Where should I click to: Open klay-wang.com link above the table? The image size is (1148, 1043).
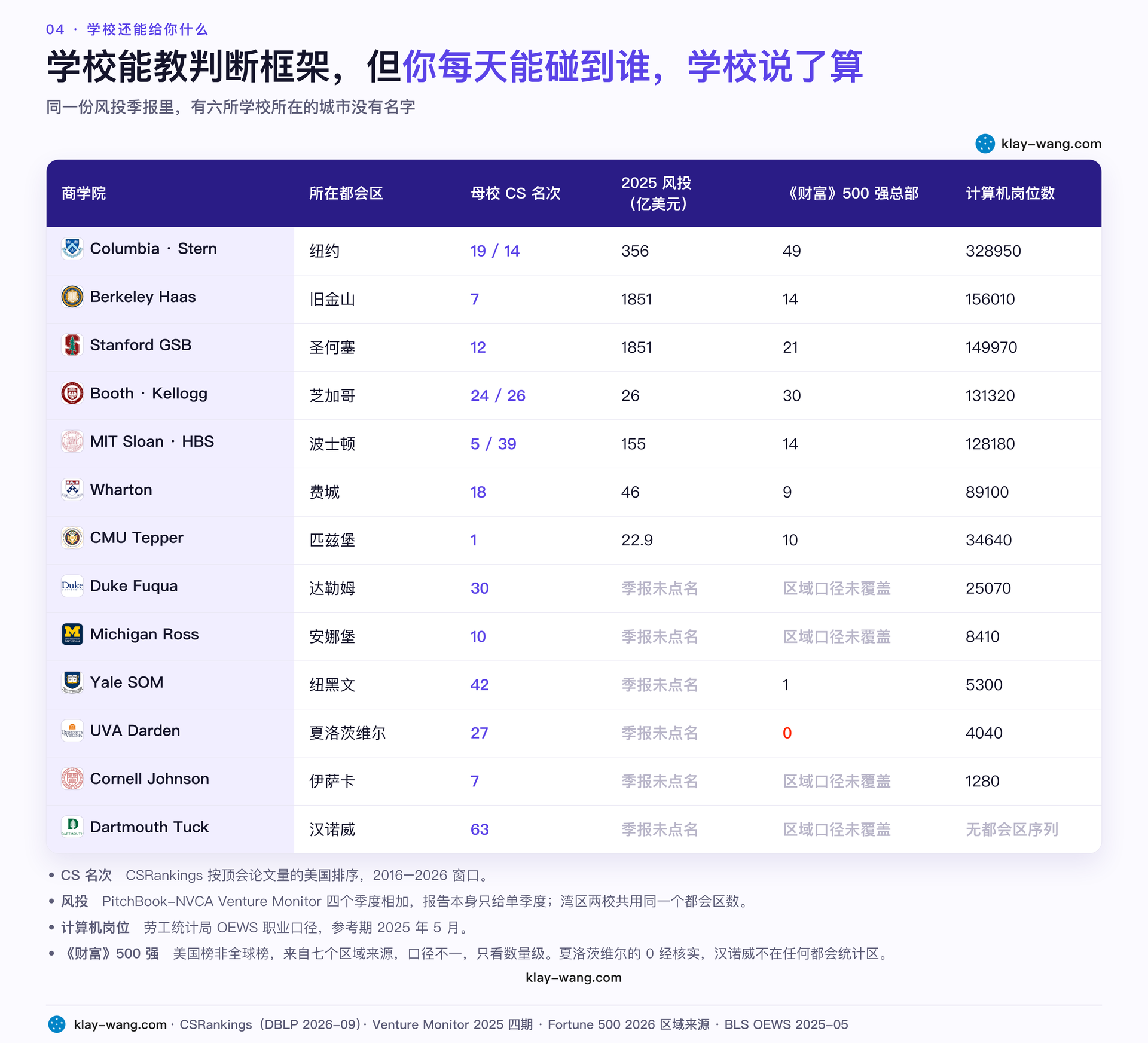pos(1051,144)
